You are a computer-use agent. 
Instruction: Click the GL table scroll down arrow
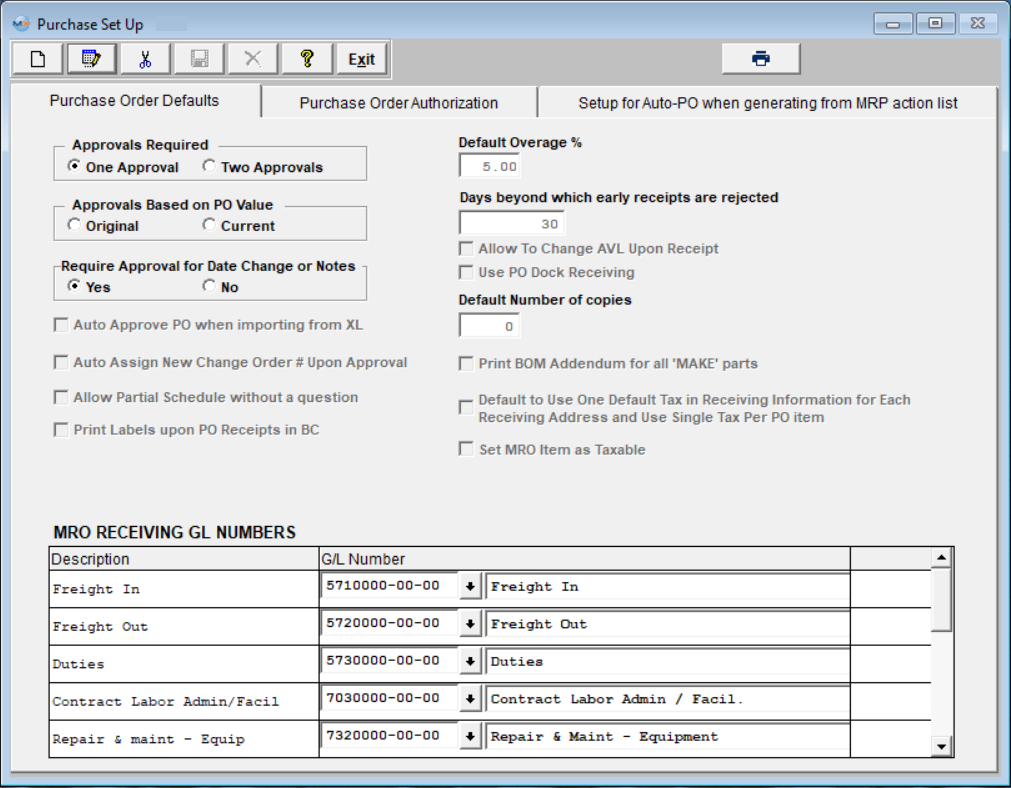coord(941,747)
